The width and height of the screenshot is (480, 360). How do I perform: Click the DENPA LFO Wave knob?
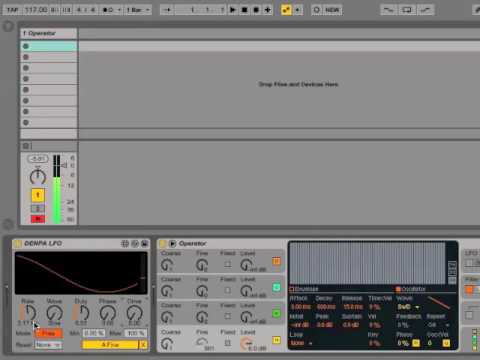[54, 313]
